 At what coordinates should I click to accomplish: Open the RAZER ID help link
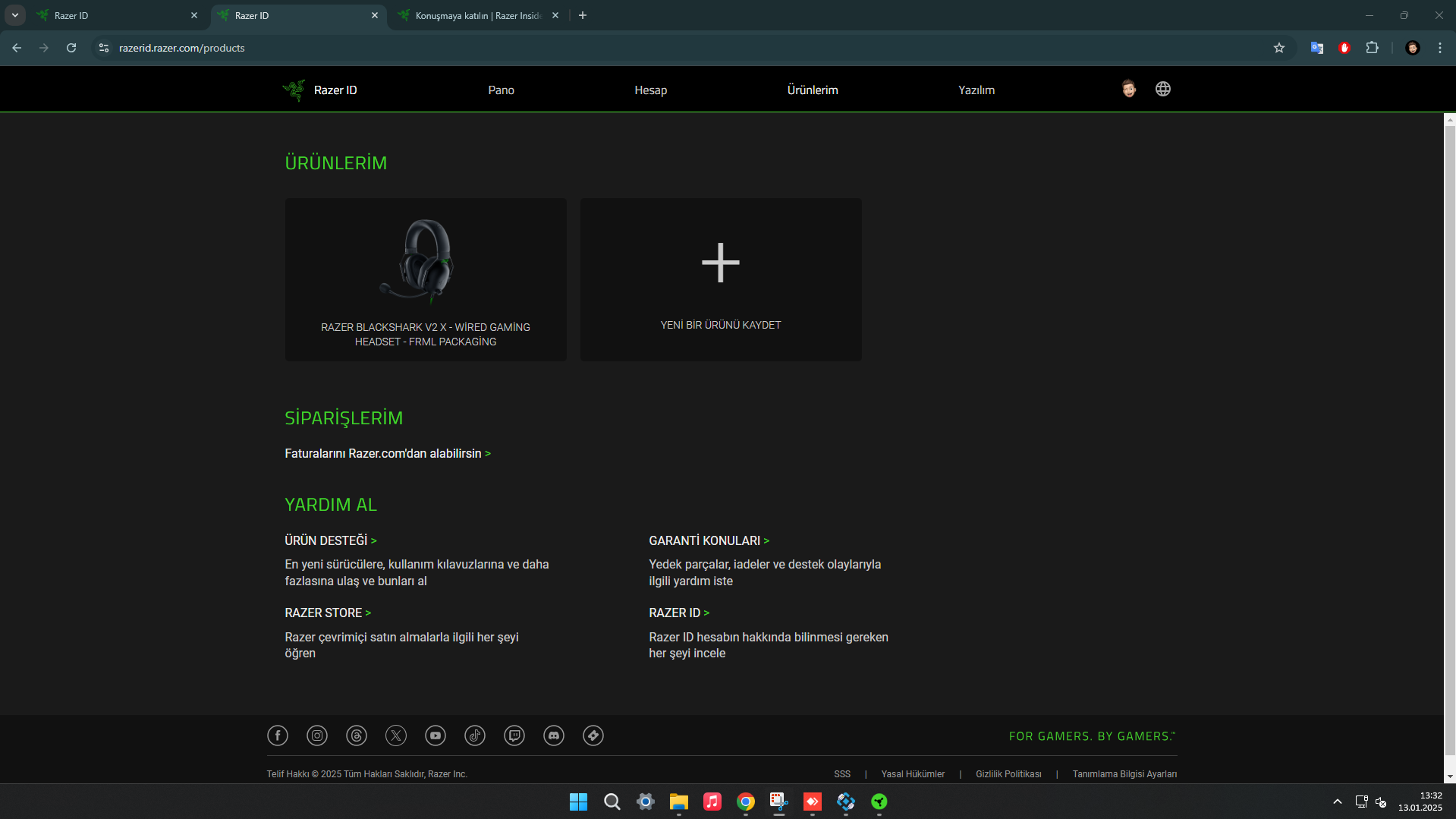coord(679,613)
